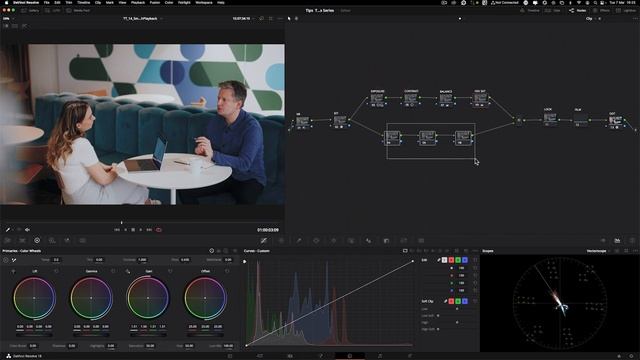
Task: Open the Workspace menu
Action: point(204,2)
